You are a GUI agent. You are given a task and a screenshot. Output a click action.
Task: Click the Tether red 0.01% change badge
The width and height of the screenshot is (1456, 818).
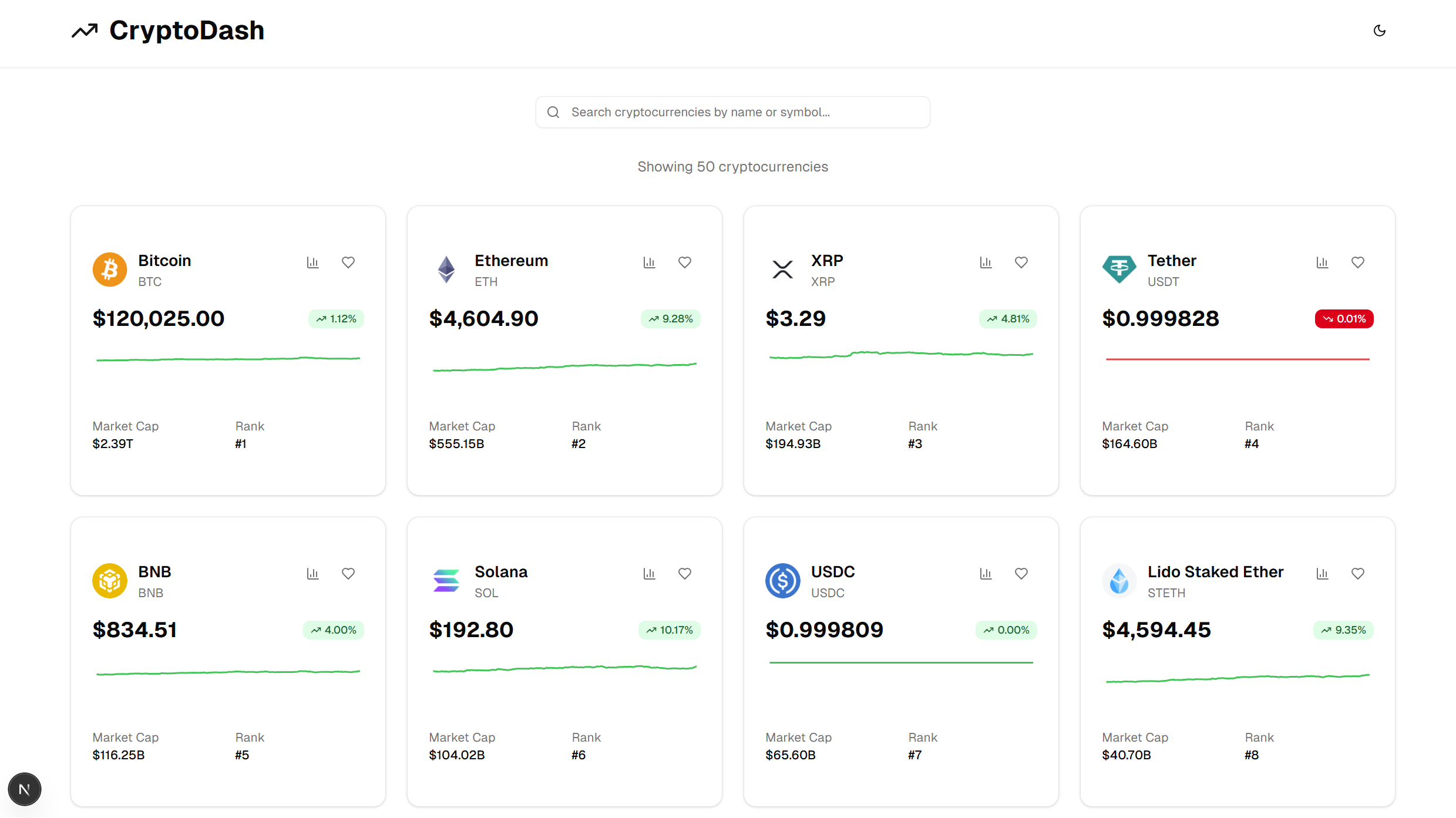point(1344,319)
